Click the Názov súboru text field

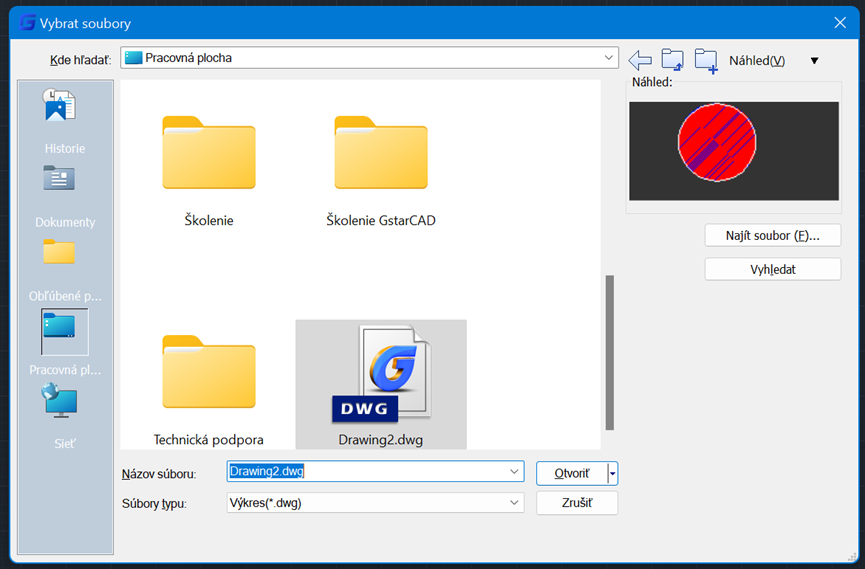pyautogui.click(x=367, y=472)
